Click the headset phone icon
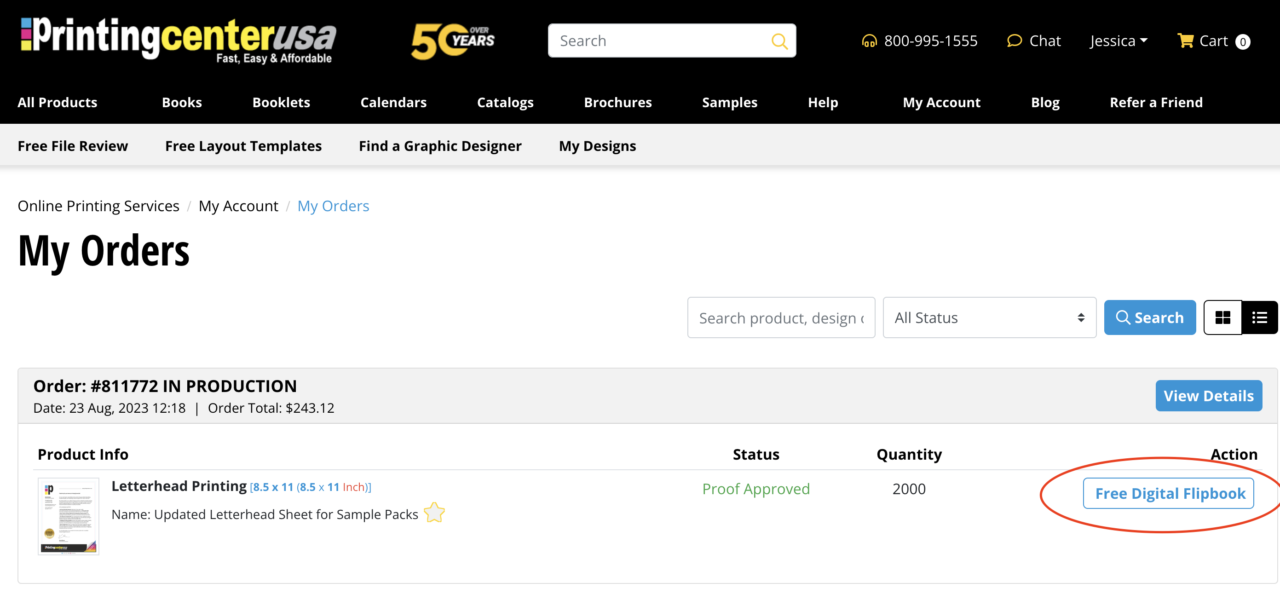 869,41
